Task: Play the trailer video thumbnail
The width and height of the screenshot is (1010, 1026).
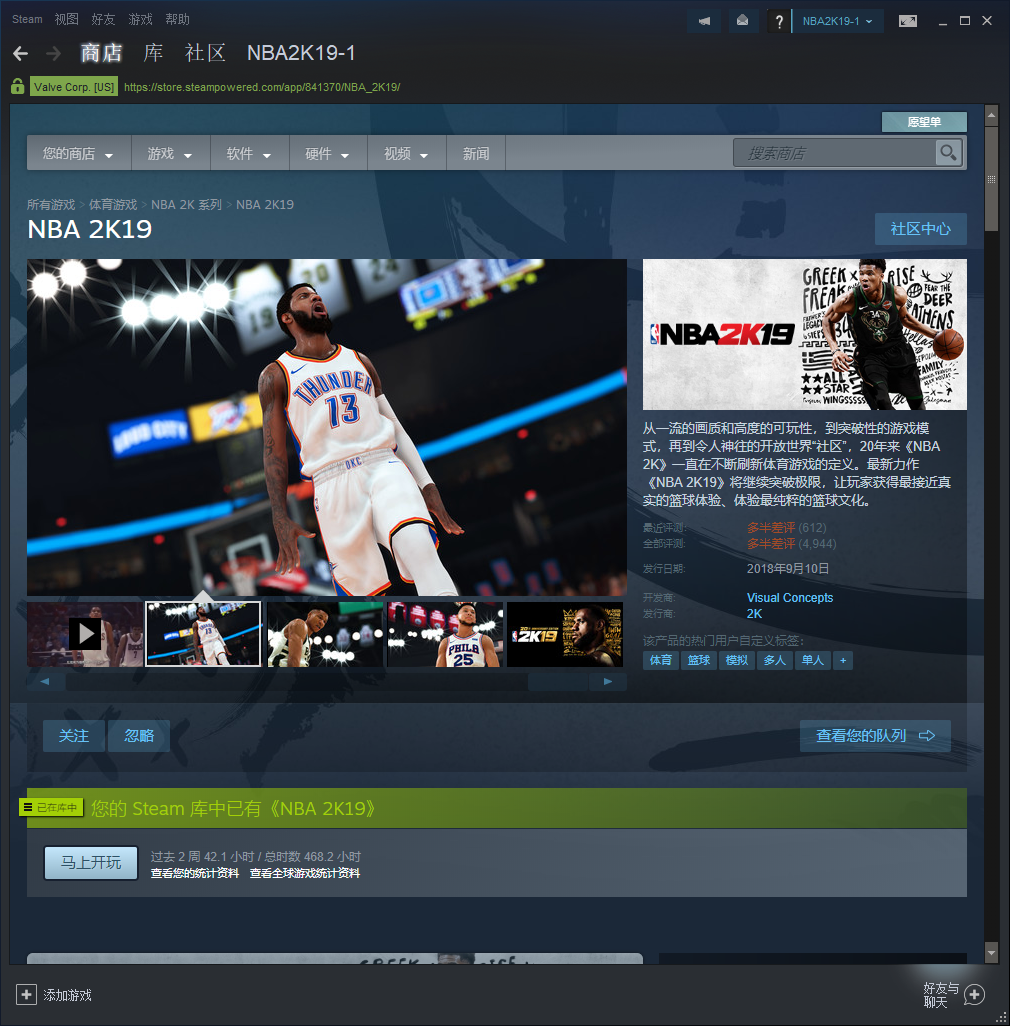Action: point(85,634)
